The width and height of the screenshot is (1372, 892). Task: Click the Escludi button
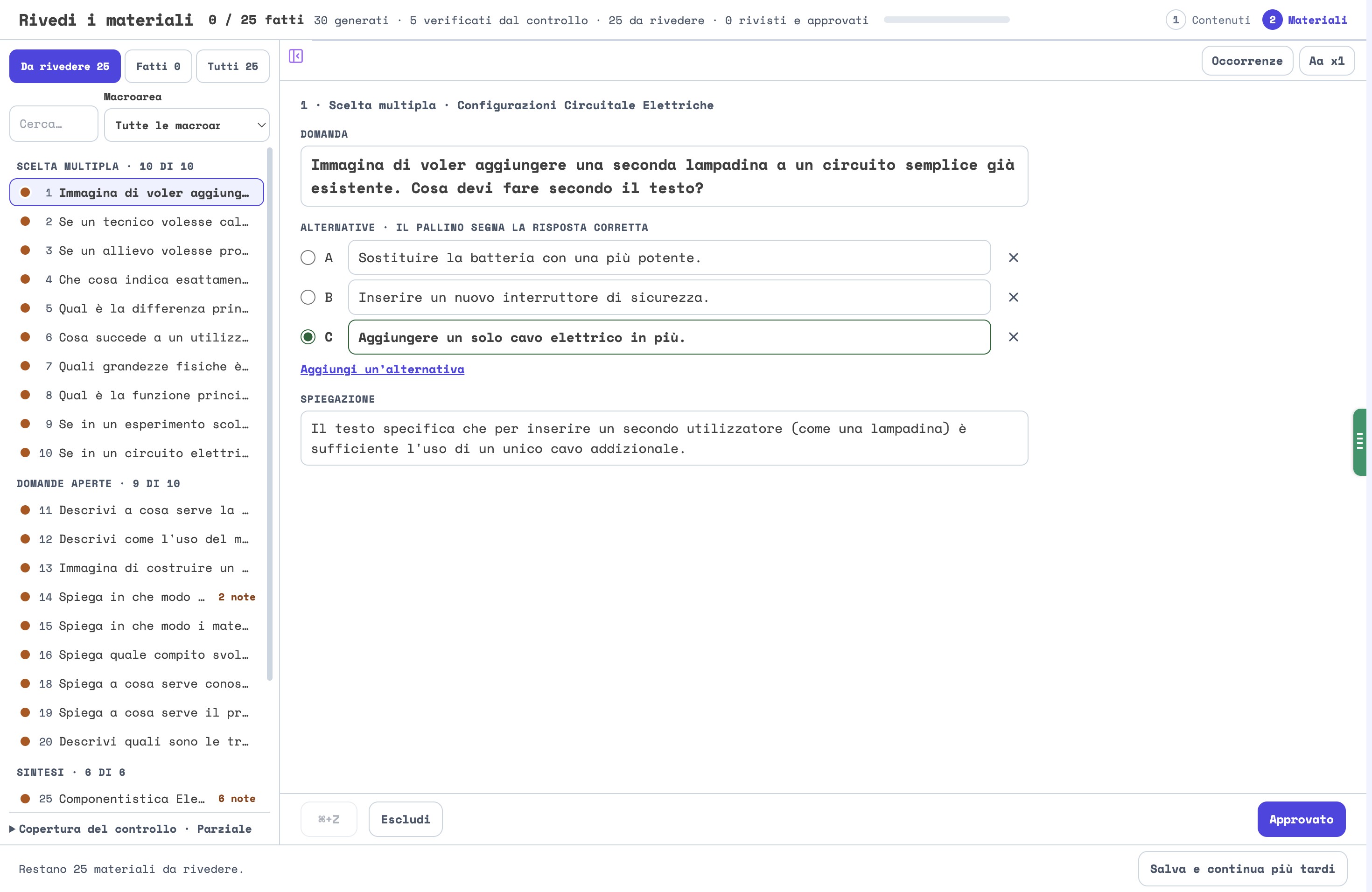coord(405,819)
